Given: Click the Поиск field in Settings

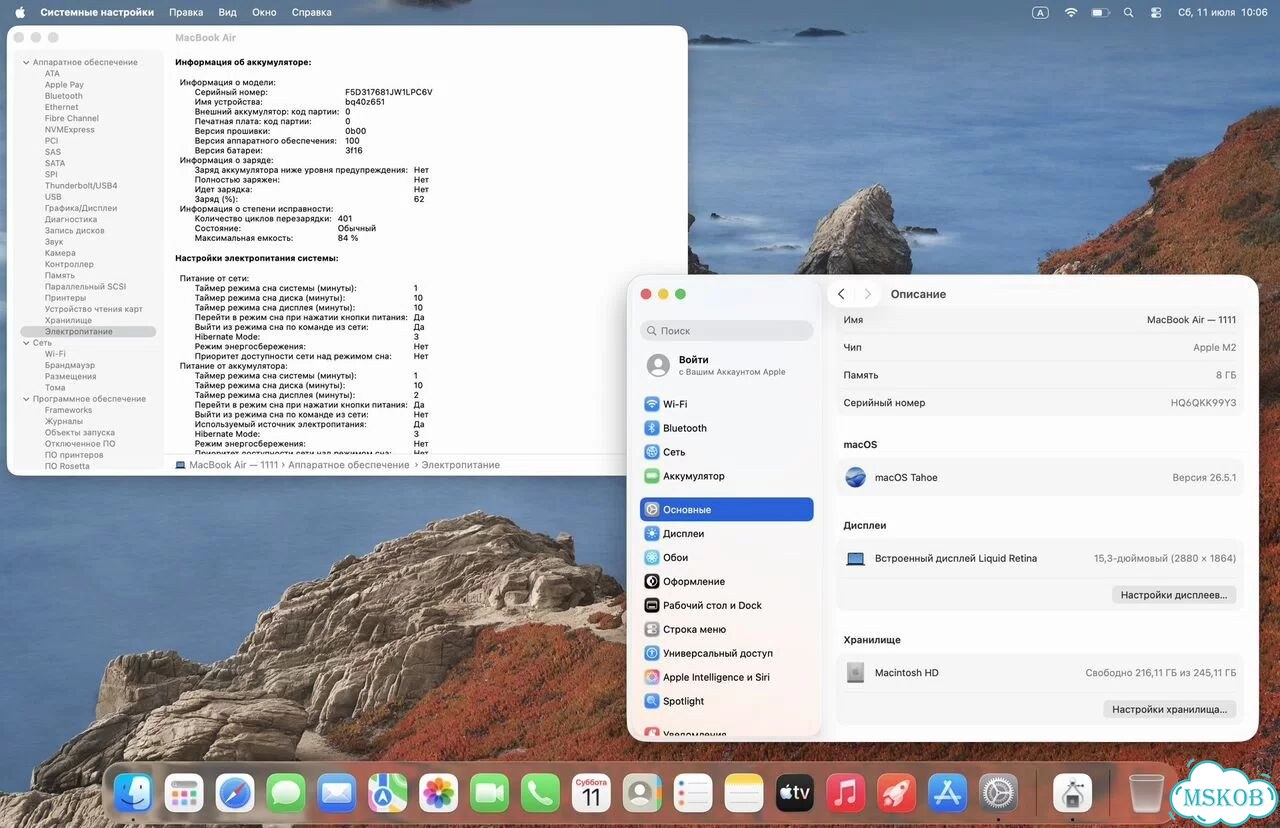Looking at the screenshot, I should coord(727,330).
